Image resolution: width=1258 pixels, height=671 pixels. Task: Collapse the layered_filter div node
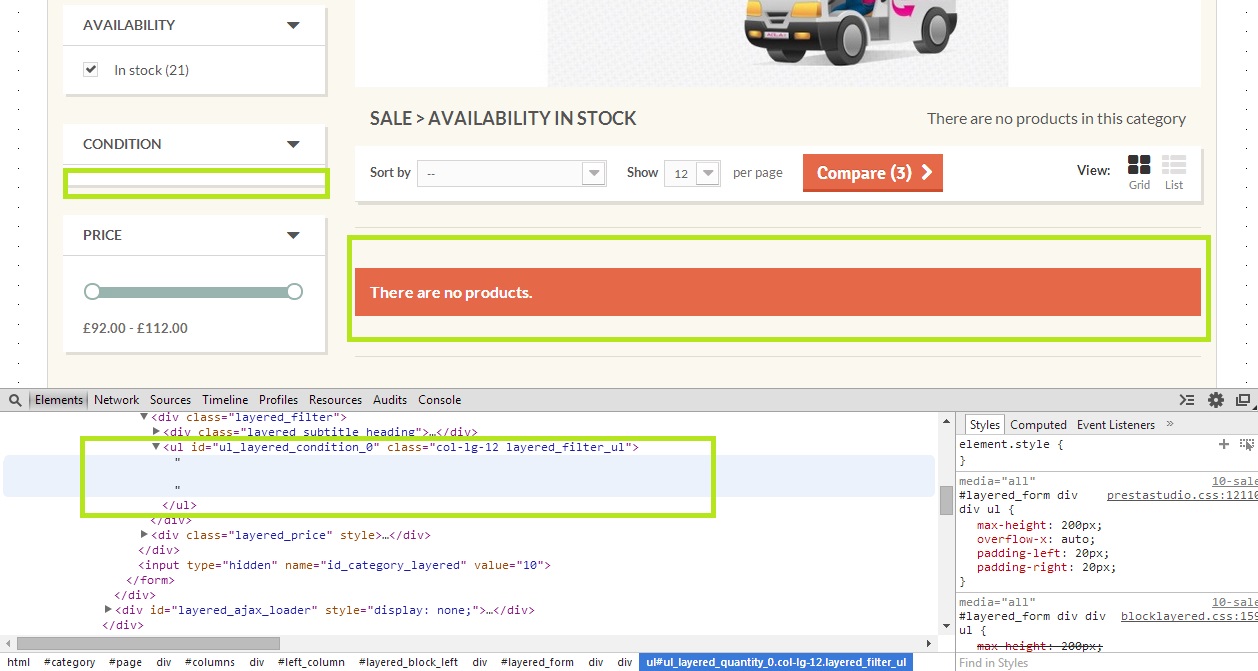coord(144,417)
